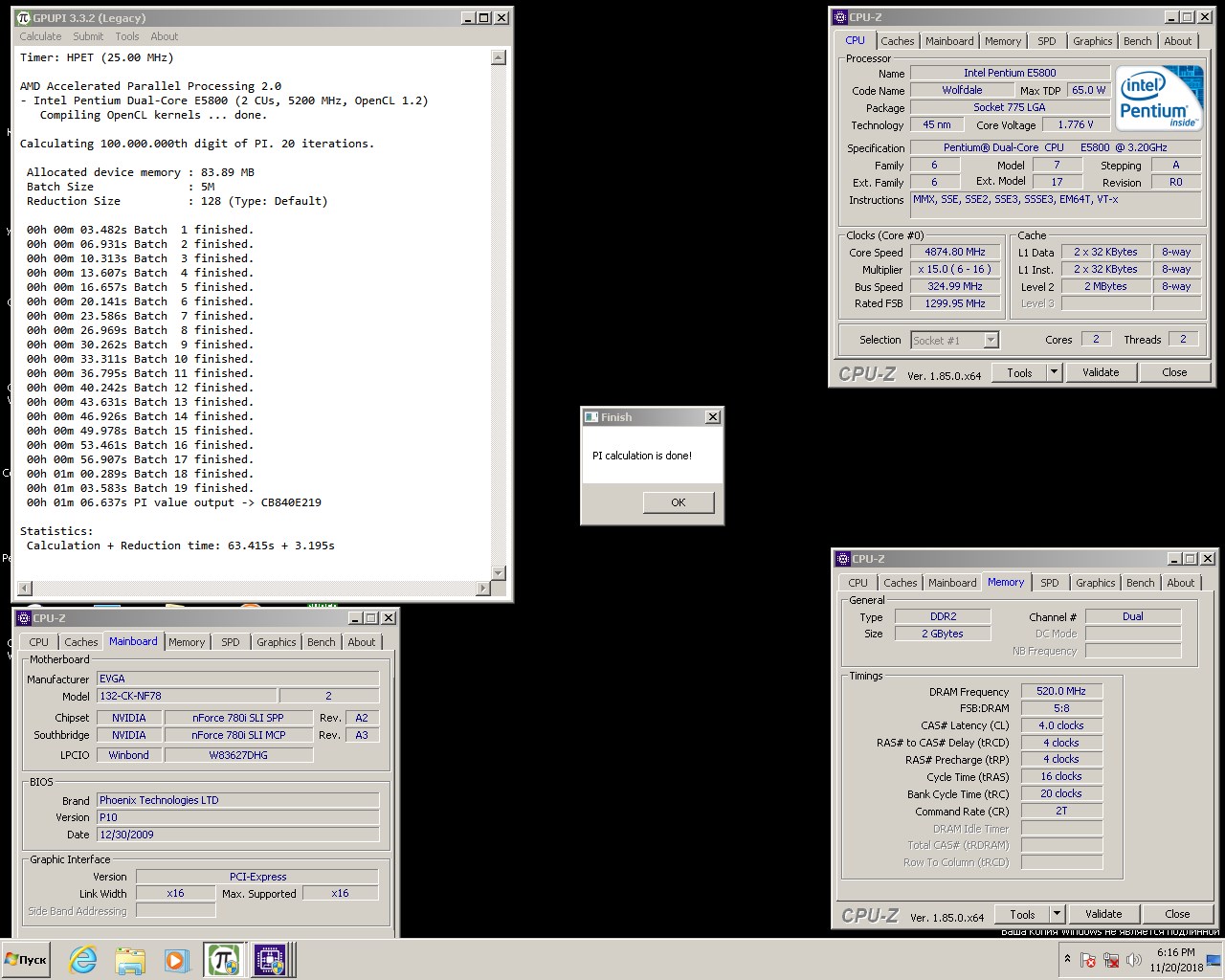Screen dimensions: 1225x980
Task: Show hidden system tray icons arrow
Action: pyautogui.click(x=1067, y=959)
